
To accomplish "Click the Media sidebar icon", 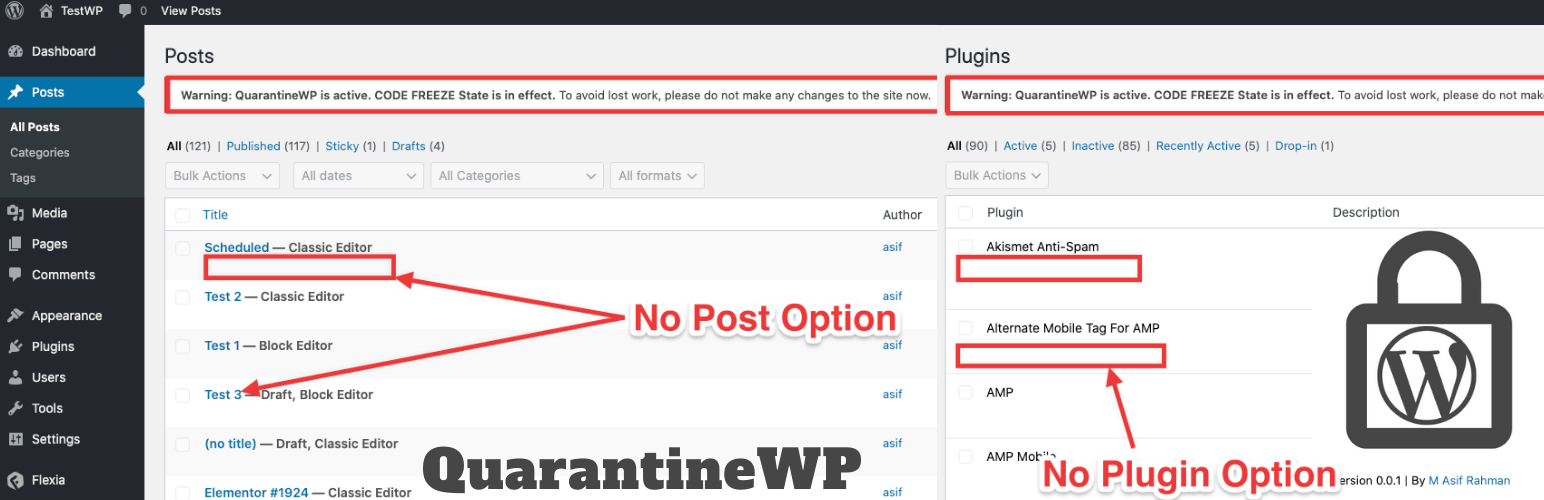I will (x=15, y=213).
